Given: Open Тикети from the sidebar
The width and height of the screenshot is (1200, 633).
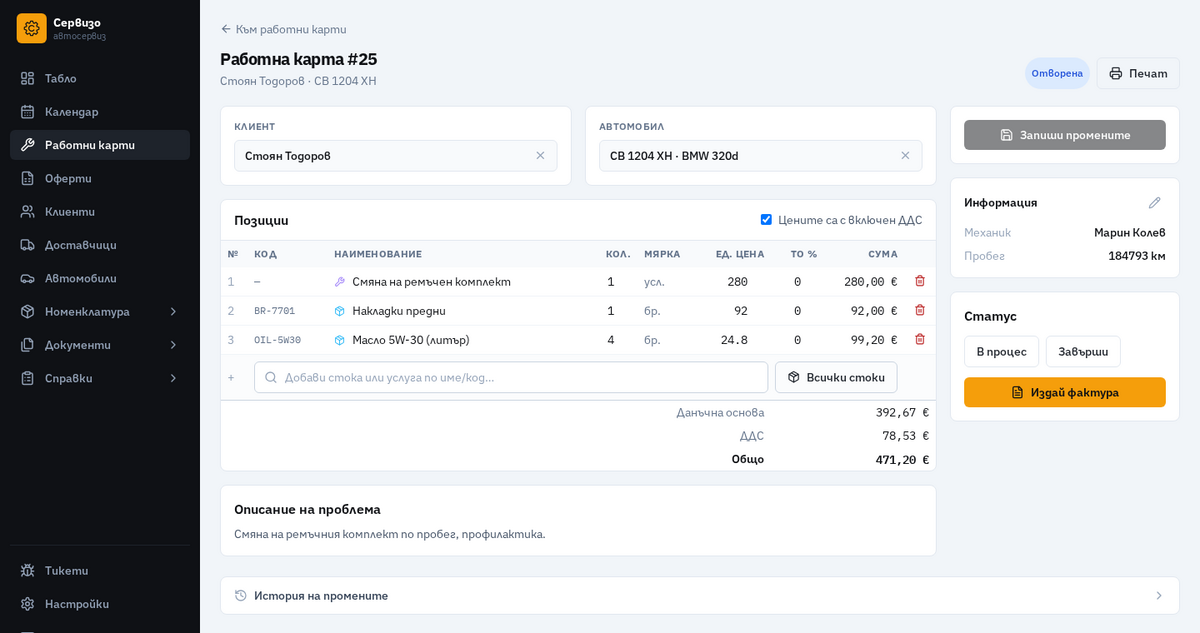Looking at the screenshot, I should [x=100, y=570].
